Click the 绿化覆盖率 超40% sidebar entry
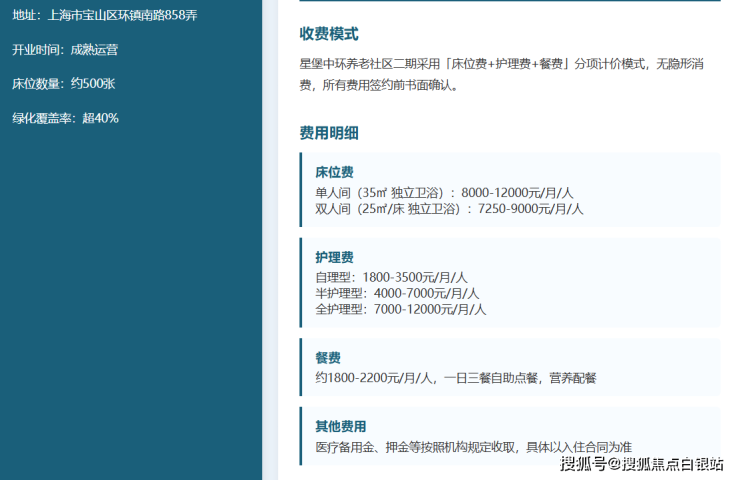This screenshot has width=740, height=480. [x=65, y=118]
